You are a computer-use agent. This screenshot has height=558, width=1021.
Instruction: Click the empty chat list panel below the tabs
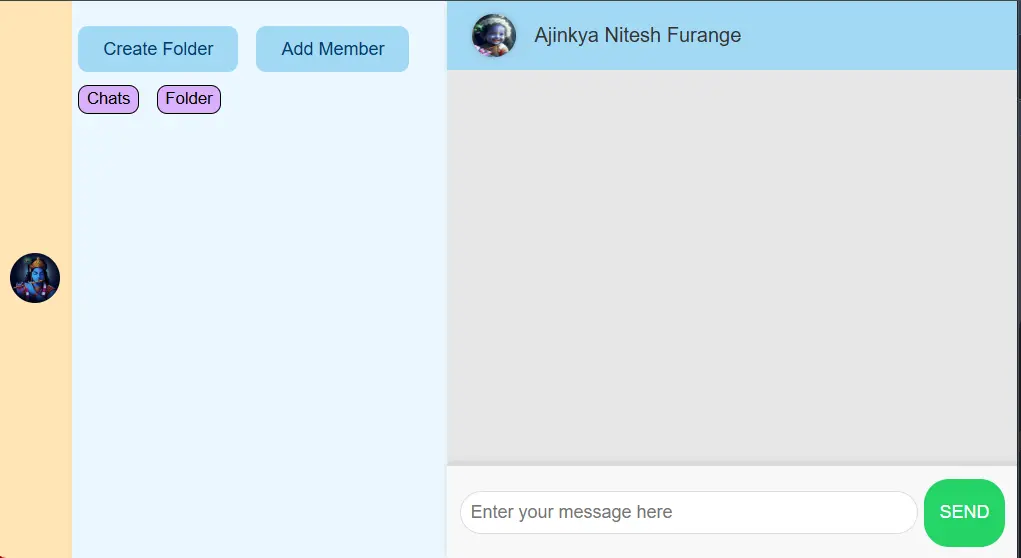pos(258,330)
